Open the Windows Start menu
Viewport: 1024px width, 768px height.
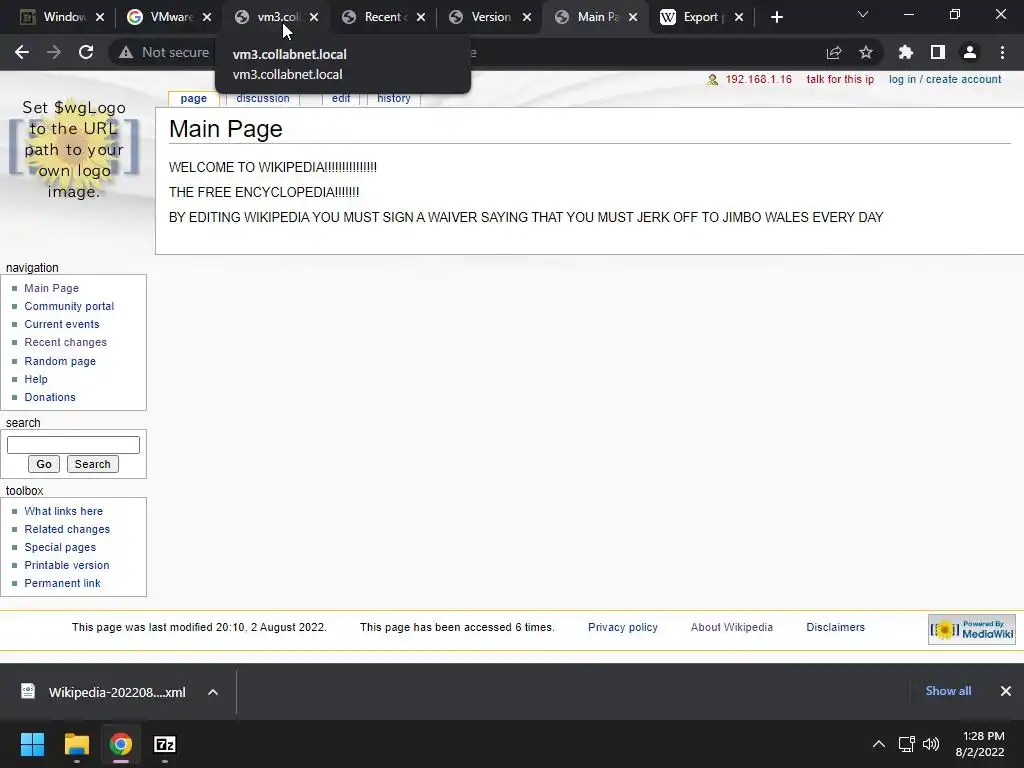[32, 744]
